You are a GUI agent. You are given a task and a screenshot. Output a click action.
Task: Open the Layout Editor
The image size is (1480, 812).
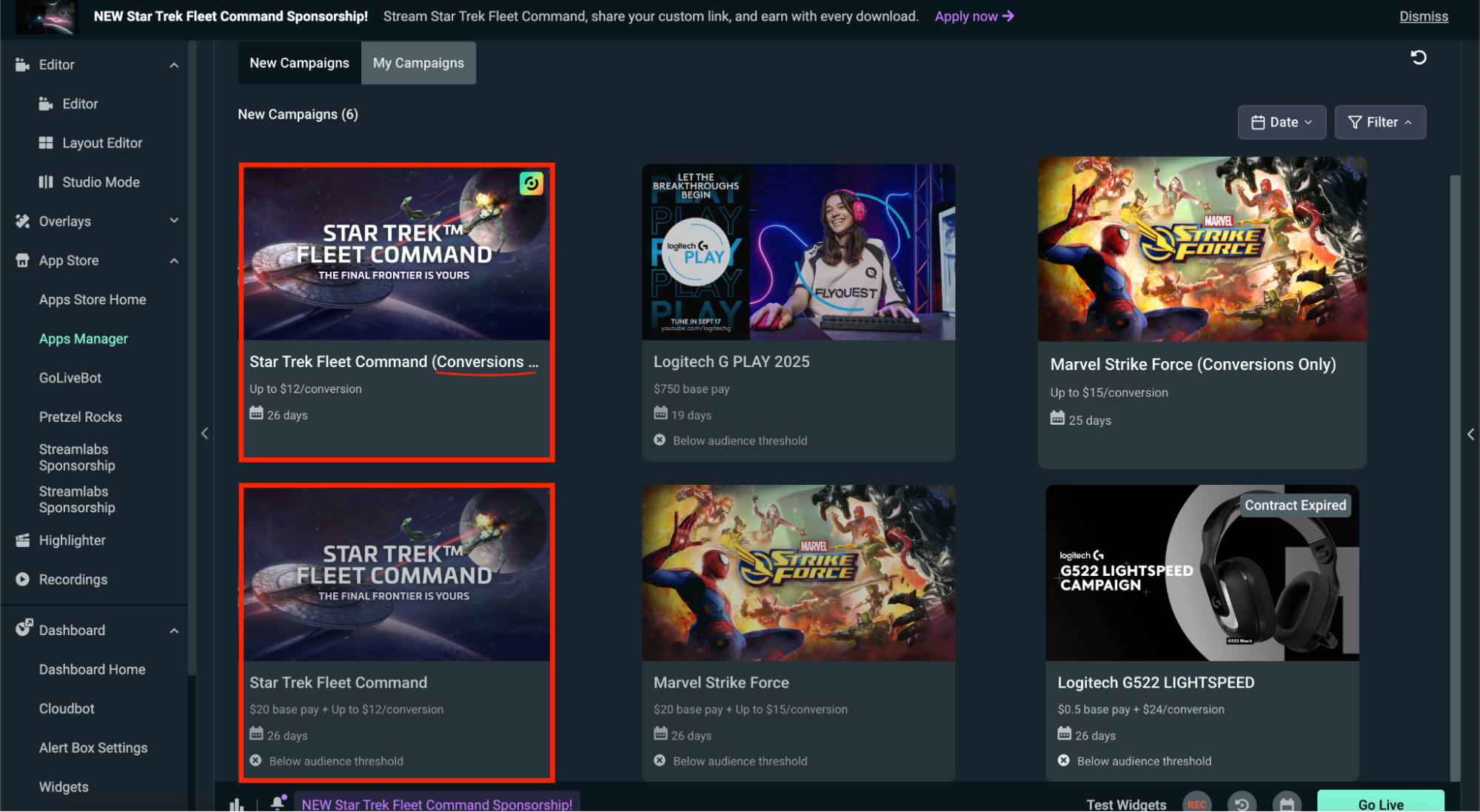(102, 143)
